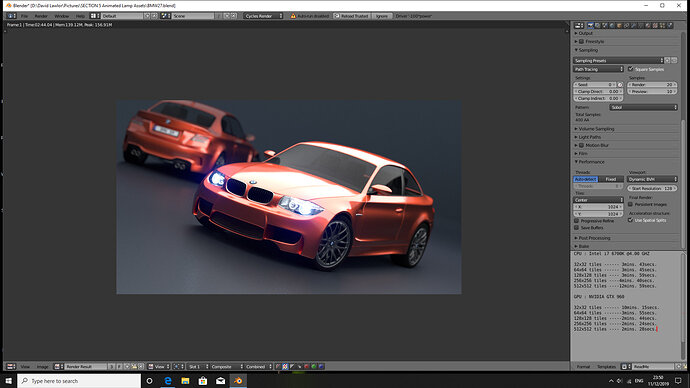690x388 pixels.
Task: Open Microsoft Store from the taskbar
Action: 203,381
